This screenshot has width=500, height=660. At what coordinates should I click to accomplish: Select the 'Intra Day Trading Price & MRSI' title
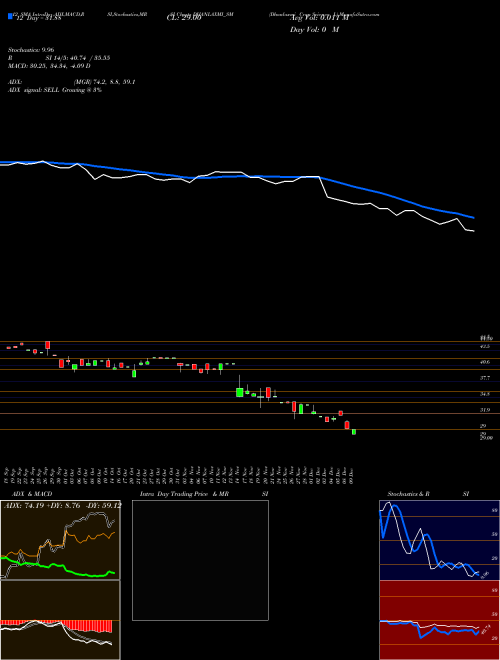tap(204, 494)
